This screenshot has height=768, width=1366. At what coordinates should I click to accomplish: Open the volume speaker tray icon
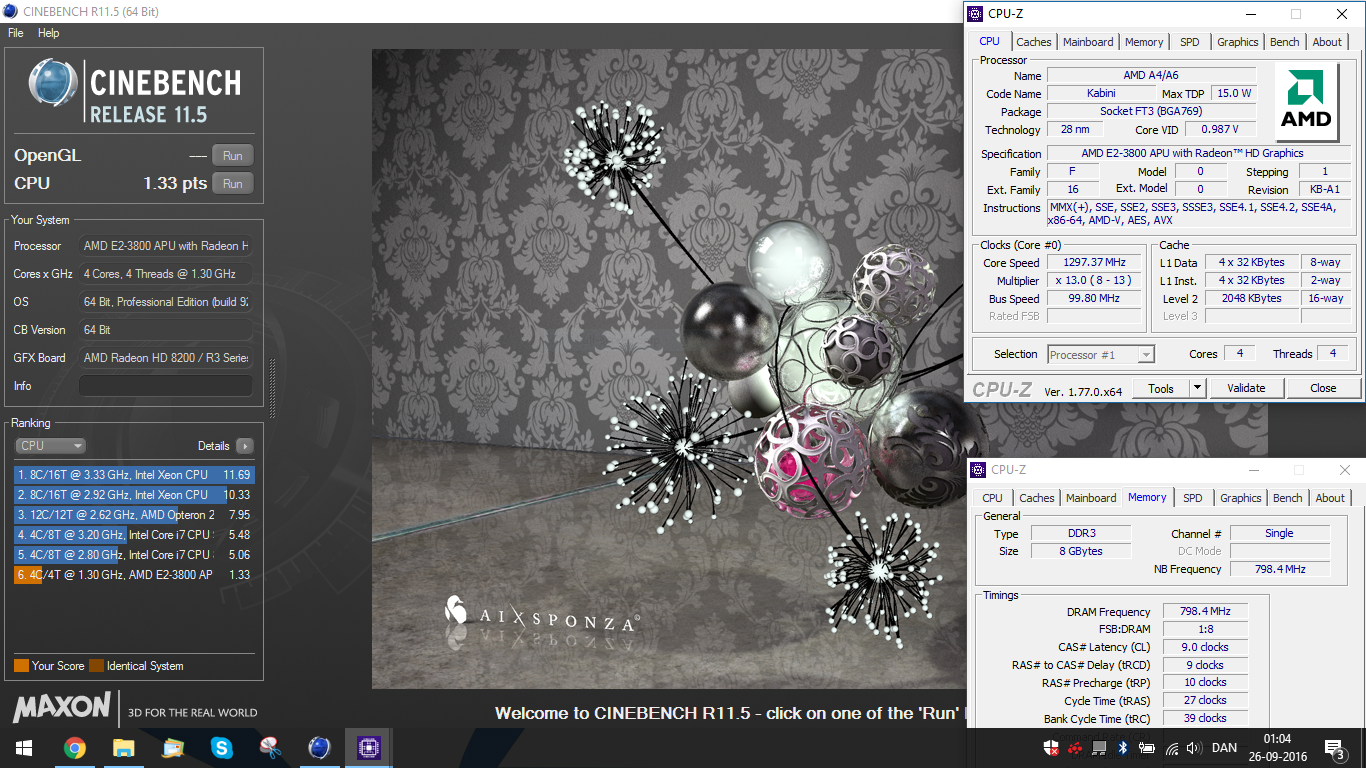pyautogui.click(x=1193, y=748)
